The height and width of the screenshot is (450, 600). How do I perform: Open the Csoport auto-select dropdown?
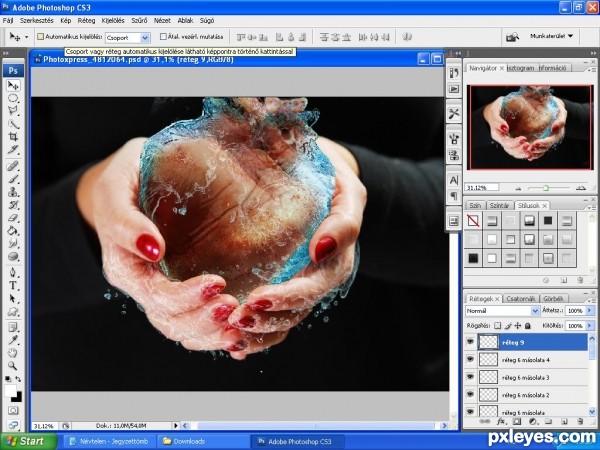tap(145, 38)
